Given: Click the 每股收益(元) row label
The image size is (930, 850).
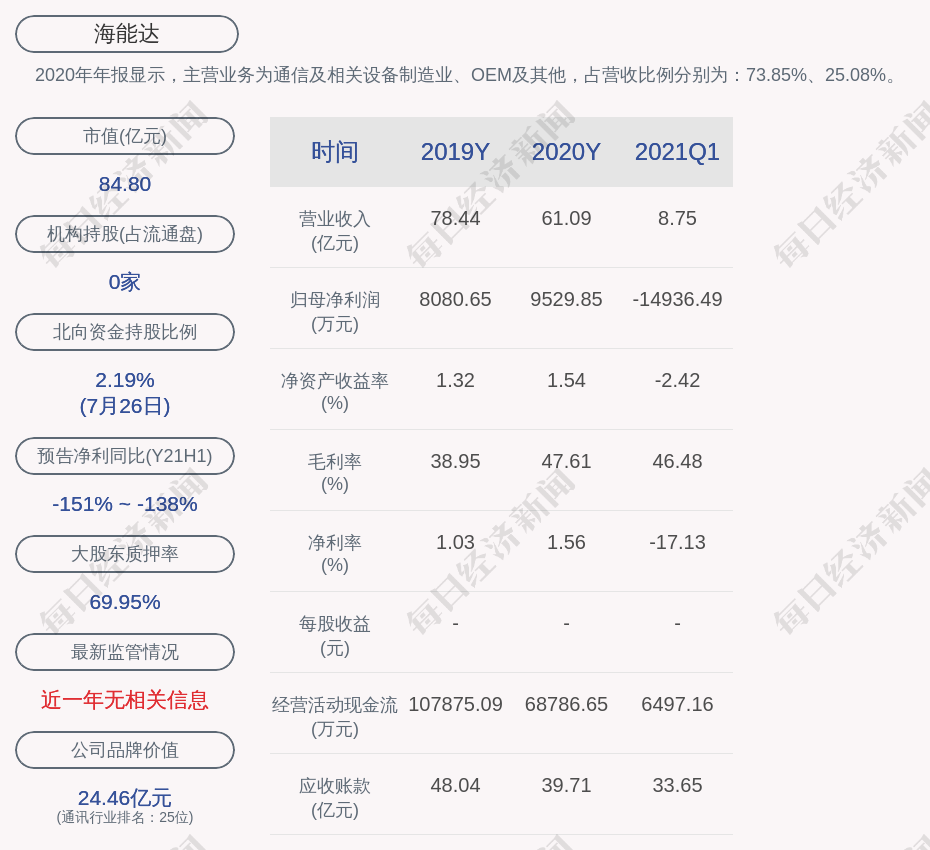Looking at the screenshot, I should click(x=335, y=636).
